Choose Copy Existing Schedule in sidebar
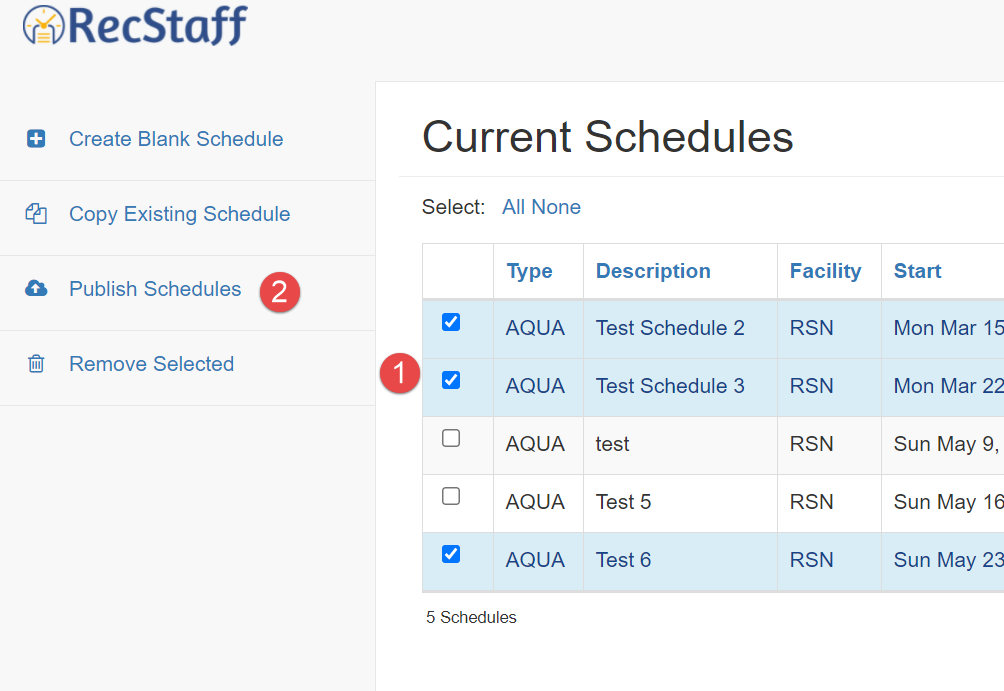The image size is (1004, 691). [179, 214]
